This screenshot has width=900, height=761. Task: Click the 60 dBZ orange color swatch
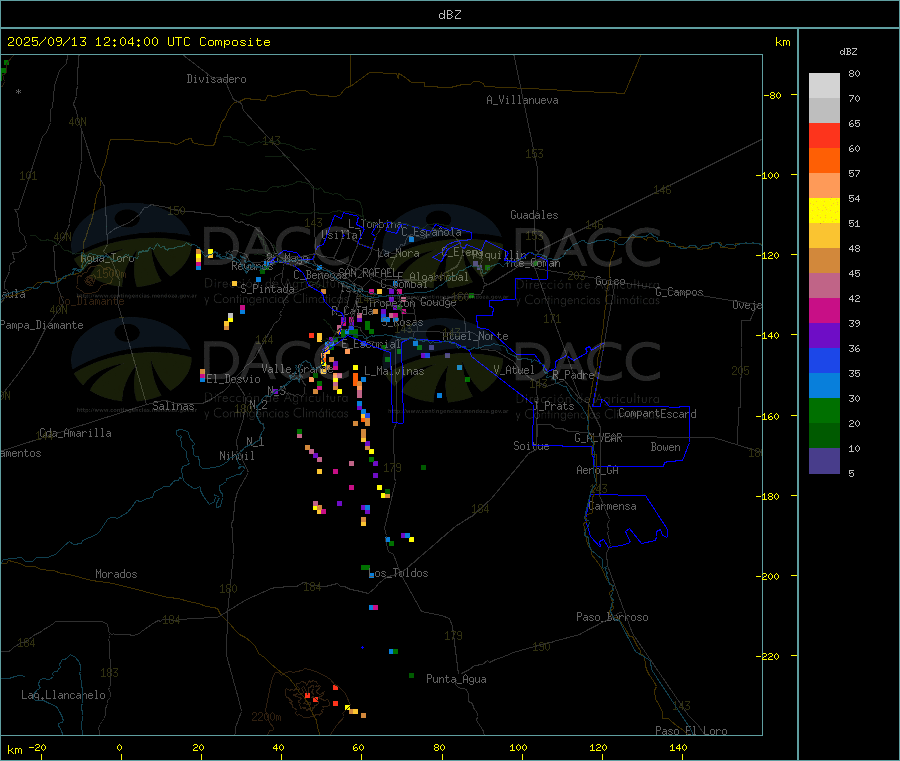pos(824,160)
